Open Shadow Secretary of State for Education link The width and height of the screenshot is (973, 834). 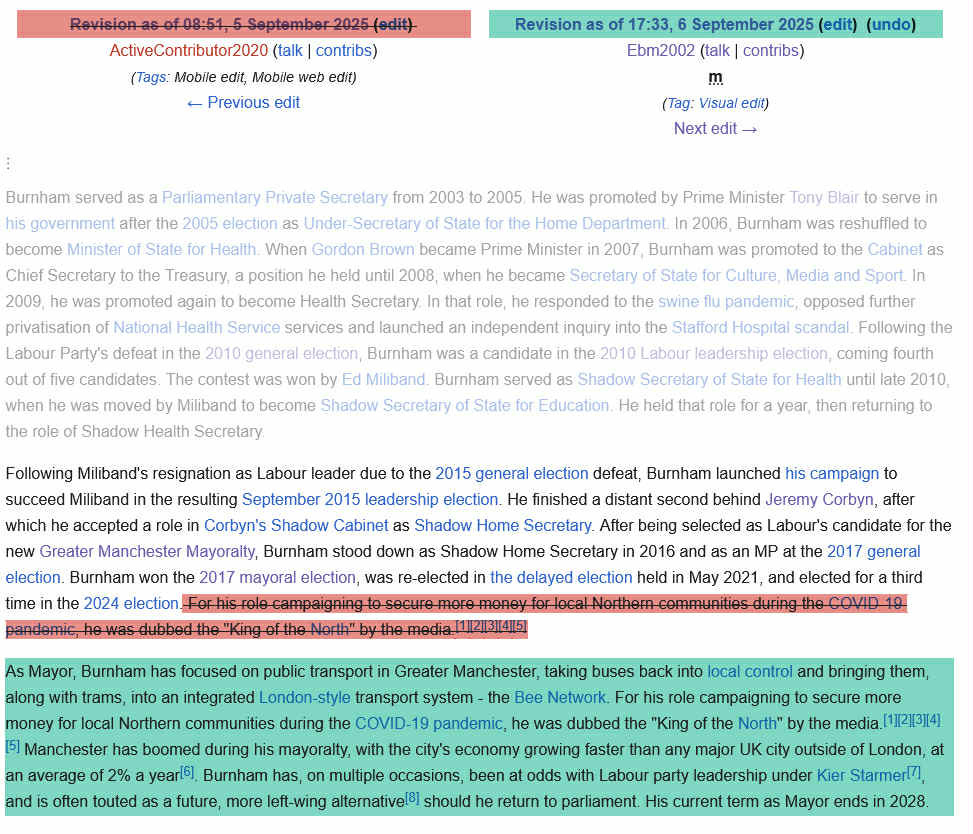[465, 406]
